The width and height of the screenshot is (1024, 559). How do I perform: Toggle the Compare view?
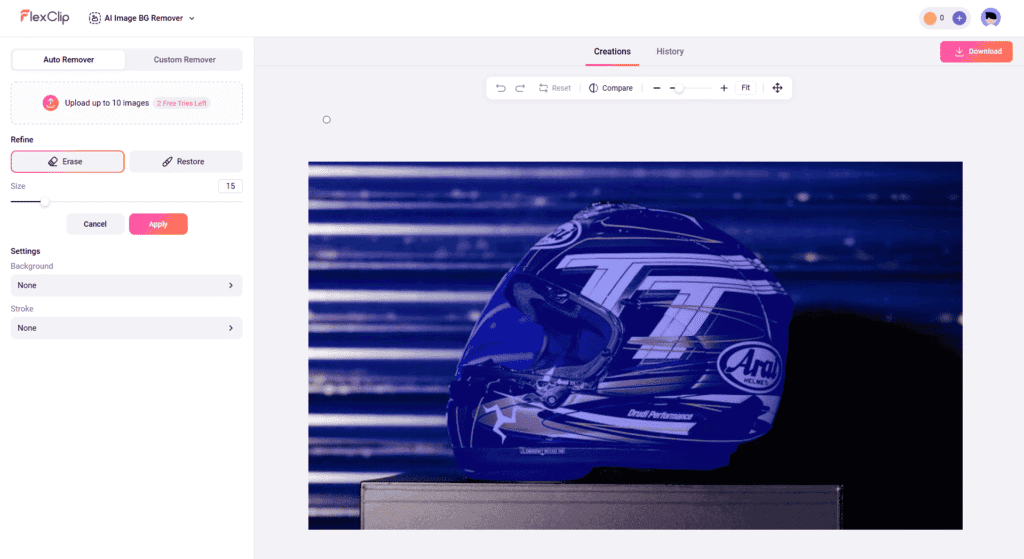coord(610,88)
